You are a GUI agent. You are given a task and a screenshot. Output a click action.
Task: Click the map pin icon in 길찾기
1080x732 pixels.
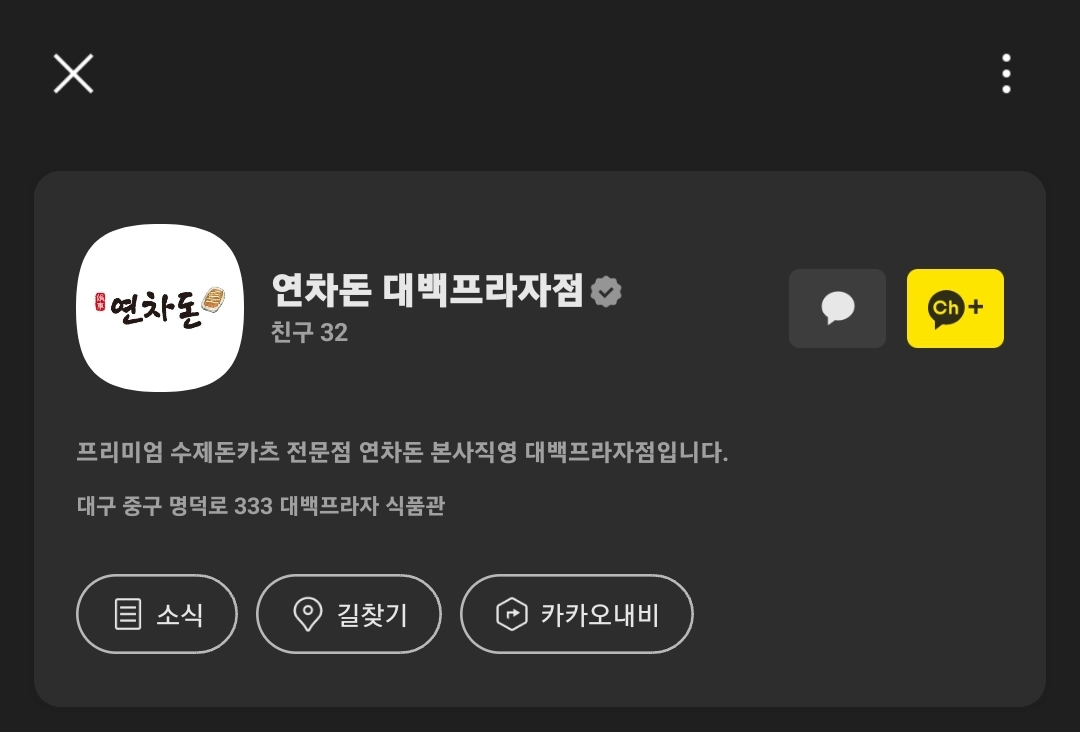307,614
